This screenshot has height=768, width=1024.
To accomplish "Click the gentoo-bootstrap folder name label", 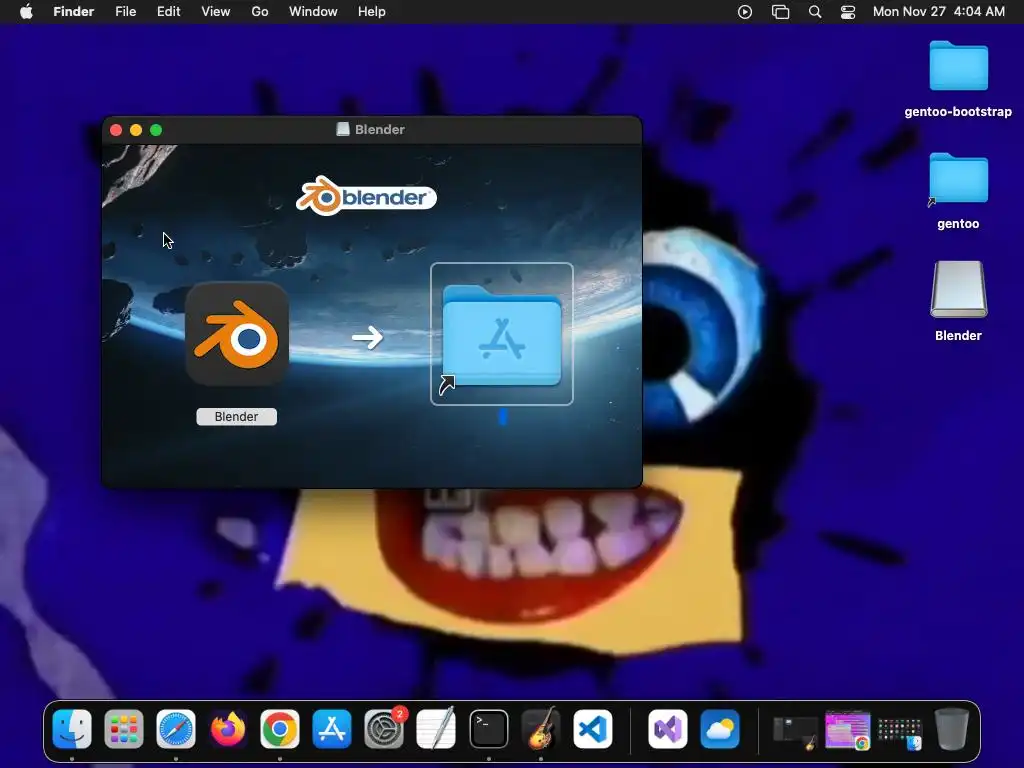I will coord(958,112).
